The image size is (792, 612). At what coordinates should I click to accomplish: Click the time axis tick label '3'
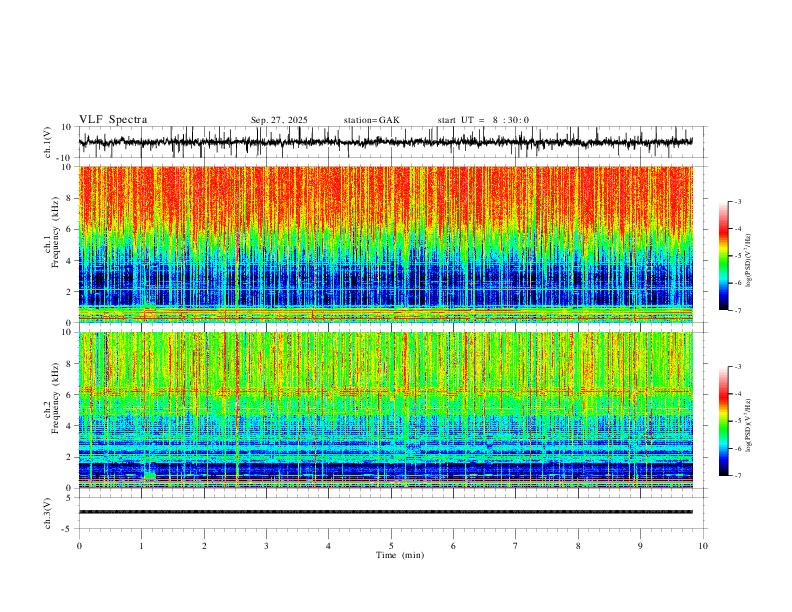(x=266, y=546)
